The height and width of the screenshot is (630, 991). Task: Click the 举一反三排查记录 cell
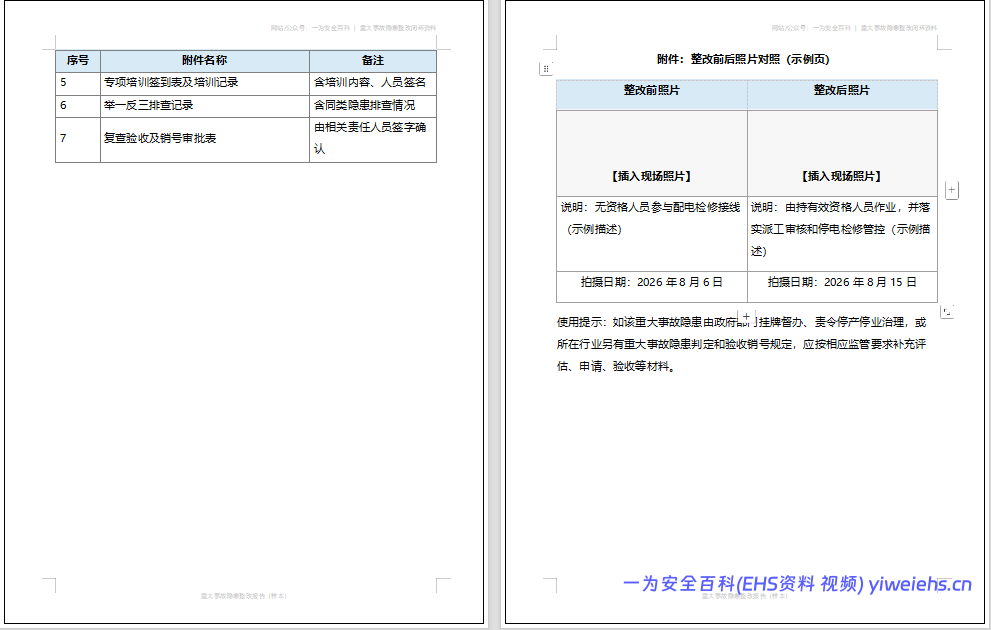pos(205,106)
